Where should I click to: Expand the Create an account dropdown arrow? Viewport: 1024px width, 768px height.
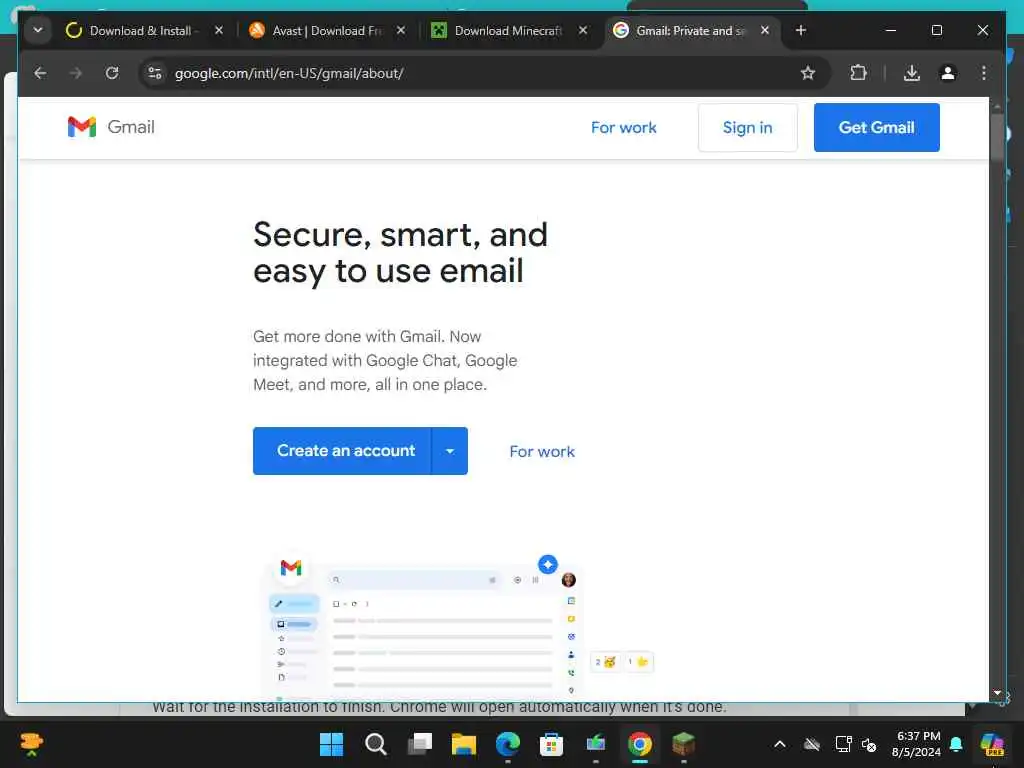[x=450, y=451]
